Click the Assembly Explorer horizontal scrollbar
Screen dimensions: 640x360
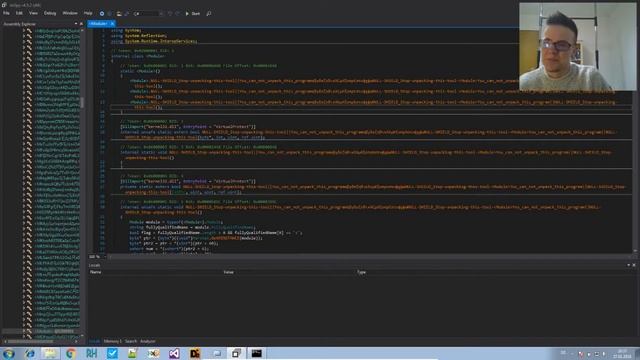[41, 341]
